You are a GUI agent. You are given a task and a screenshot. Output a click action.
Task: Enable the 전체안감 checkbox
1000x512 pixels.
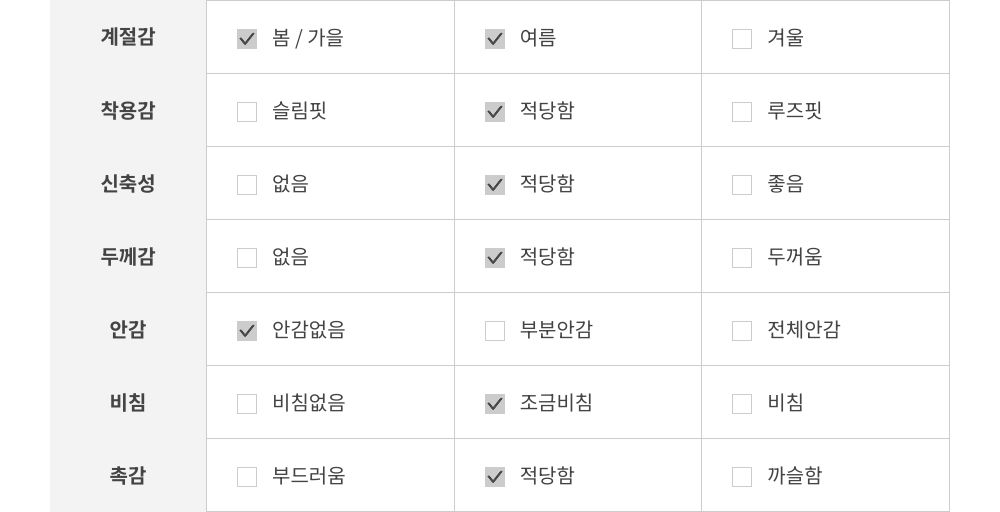(x=742, y=331)
